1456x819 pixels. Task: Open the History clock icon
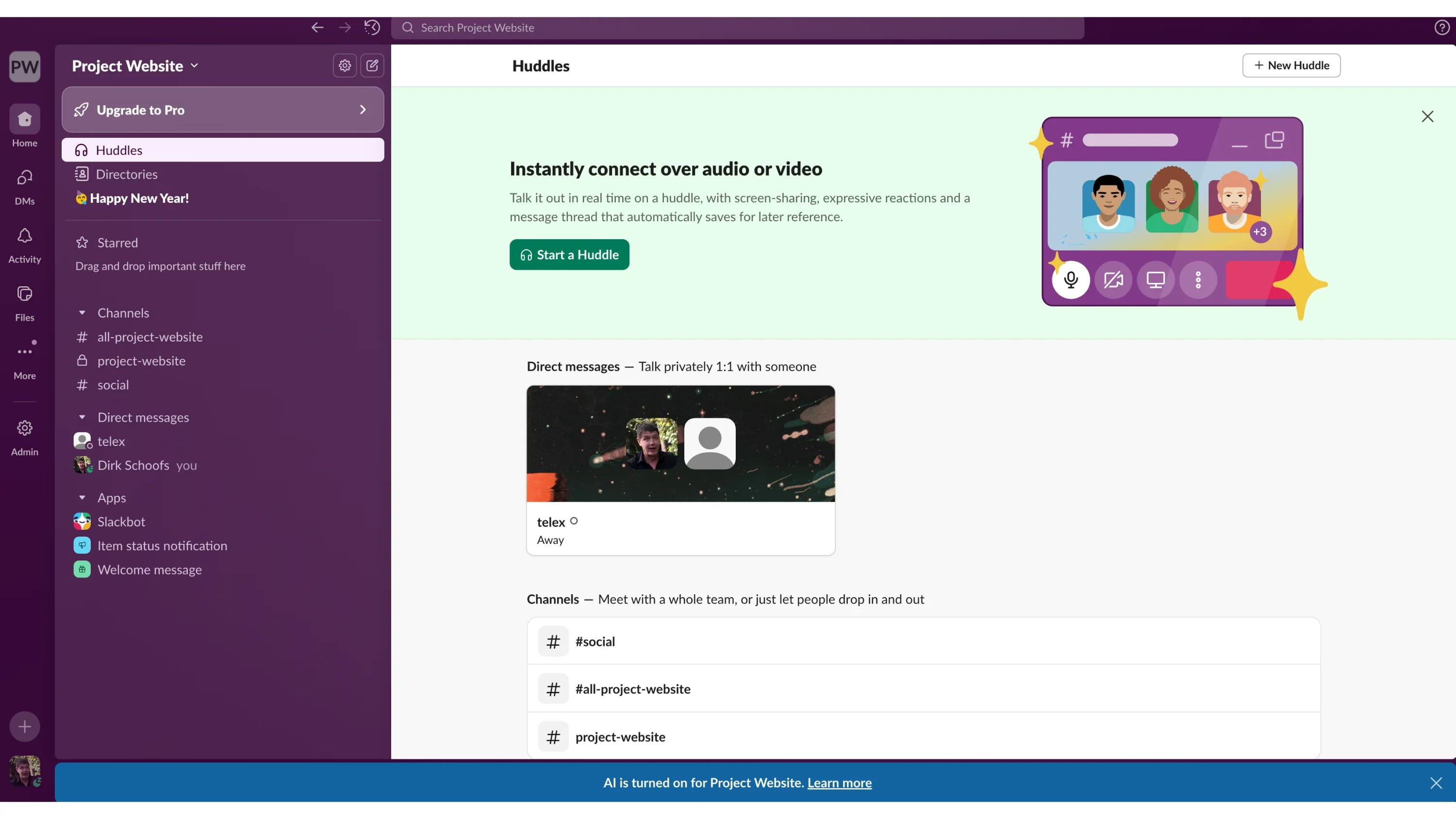click(x=372, y=27)
